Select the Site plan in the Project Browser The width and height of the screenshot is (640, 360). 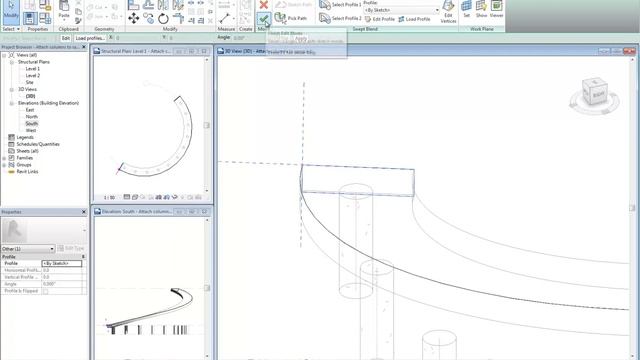[29, 82]
